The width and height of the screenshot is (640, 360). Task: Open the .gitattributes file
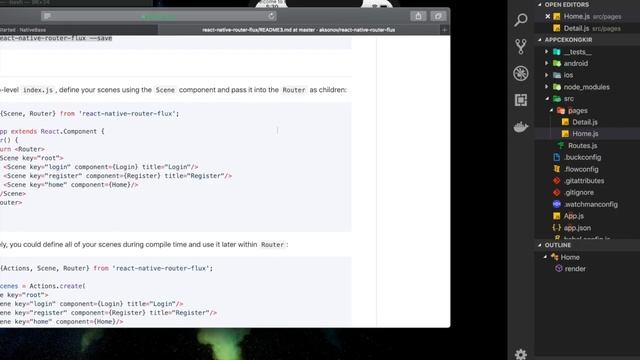click(x=584, y=181)
